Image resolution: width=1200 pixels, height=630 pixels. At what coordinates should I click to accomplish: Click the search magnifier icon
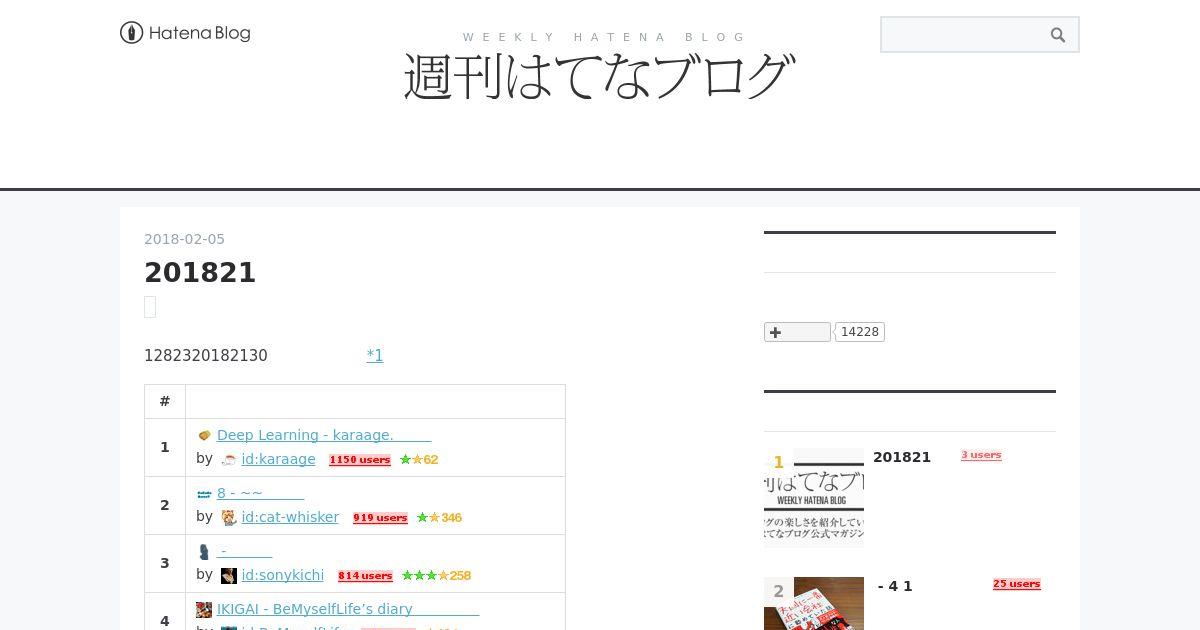[x=1058, y=35]
